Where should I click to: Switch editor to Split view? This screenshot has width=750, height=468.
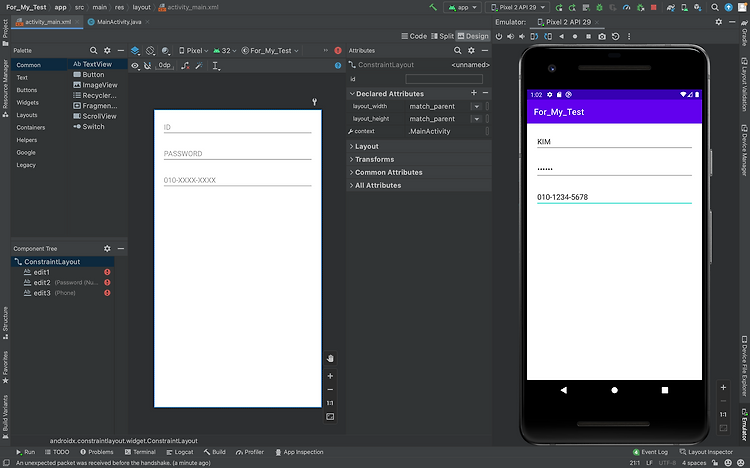(442, 36)
